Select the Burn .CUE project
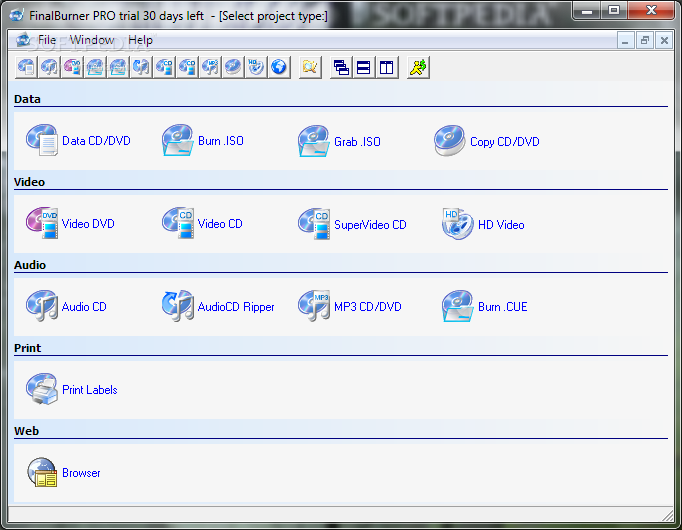This screenshot has width=682, height=530. [485, 307]
